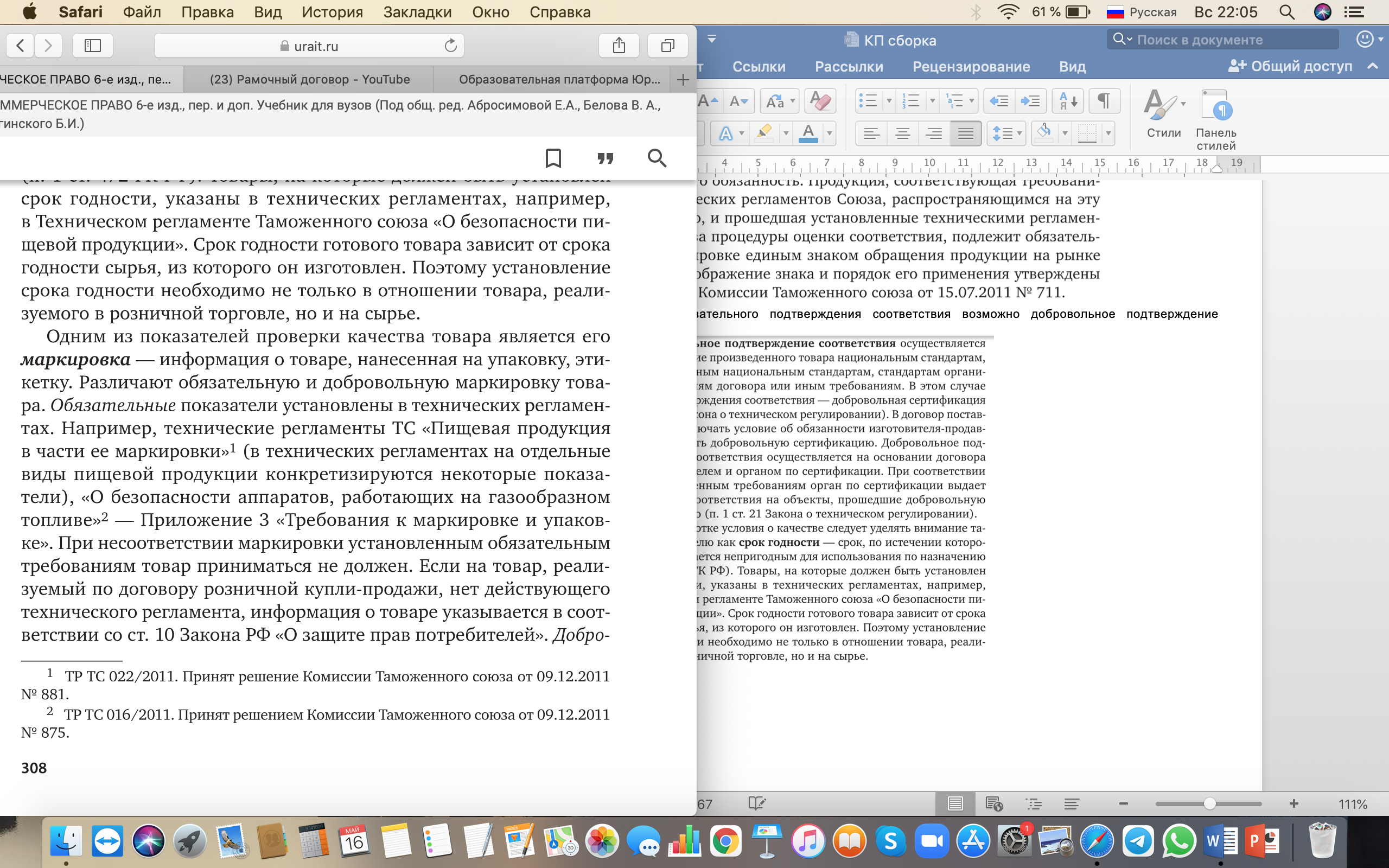
Task: Open Word's Рассылки ribbon tab
Action: [849, 67]
